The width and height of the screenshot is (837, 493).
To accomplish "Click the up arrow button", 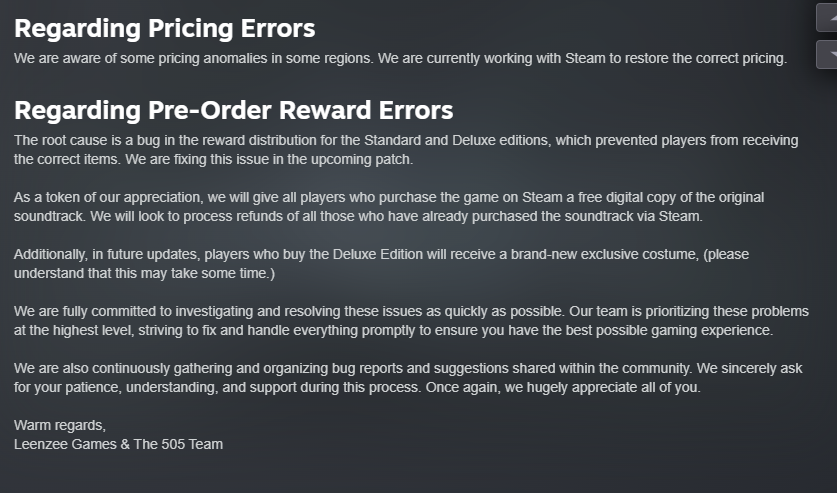I will click(827, 16).
